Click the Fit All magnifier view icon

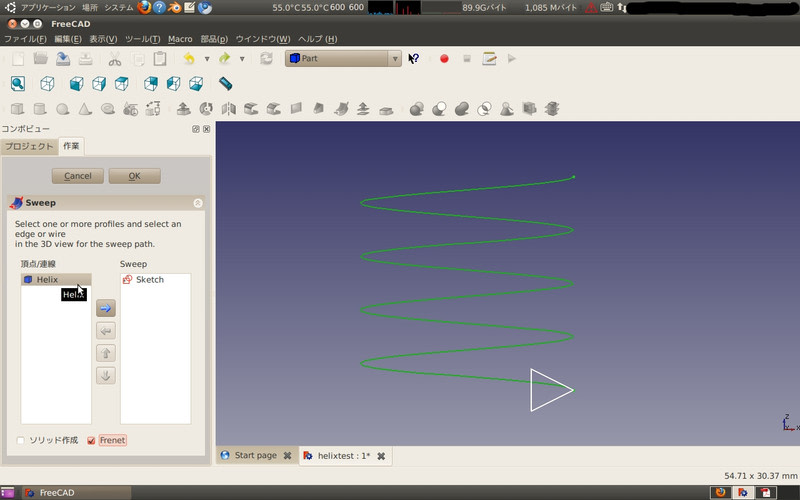tap(18, 84)
